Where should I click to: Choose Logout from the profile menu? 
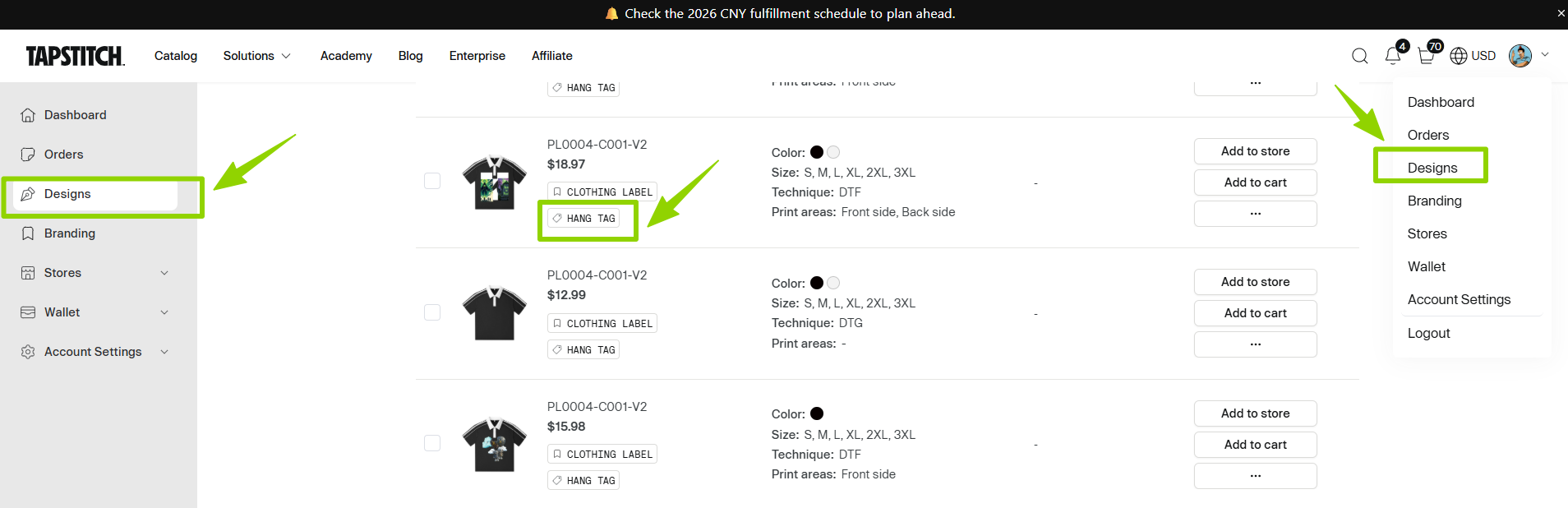(x=1428, y=333)
